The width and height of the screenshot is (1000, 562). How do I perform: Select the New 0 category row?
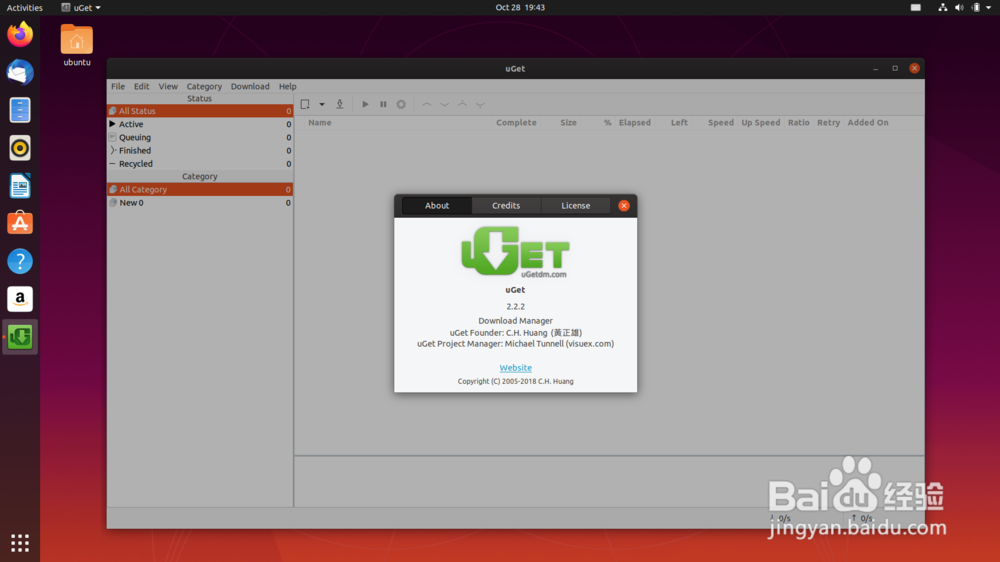(x=200, y=203)
